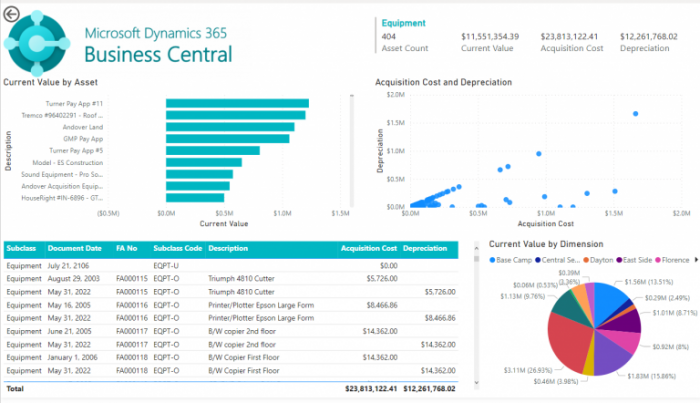Viewport: 700px width, 403px height.
Task: Select the HouseRight #IN-6896 bar
Action: point(195,198)
